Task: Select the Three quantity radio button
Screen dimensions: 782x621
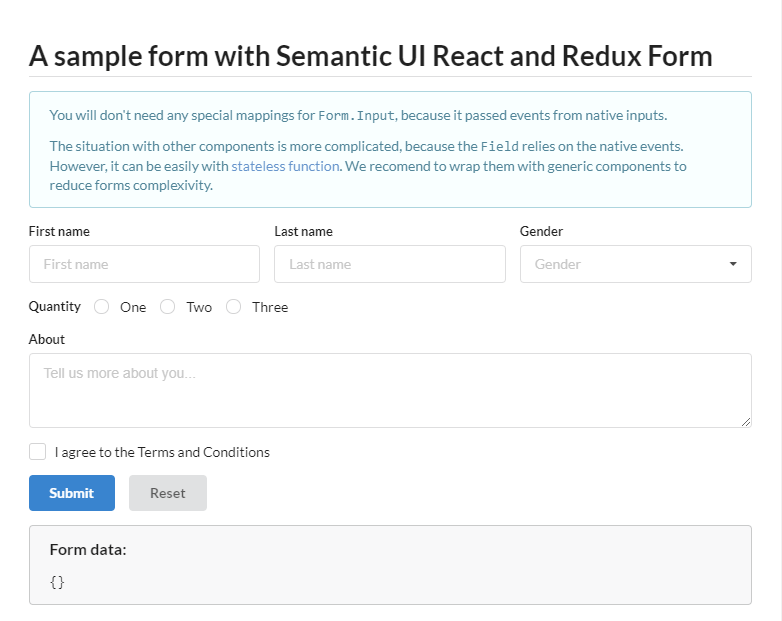Action: (233, 307)
